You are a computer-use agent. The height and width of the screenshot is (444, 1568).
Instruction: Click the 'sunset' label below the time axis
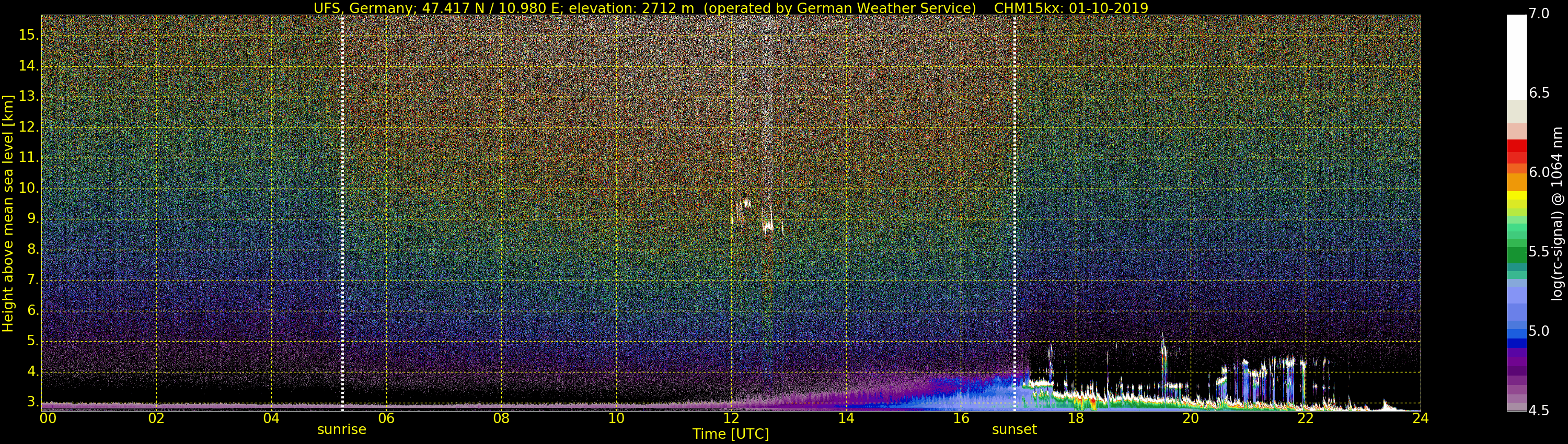[1014, 429]
